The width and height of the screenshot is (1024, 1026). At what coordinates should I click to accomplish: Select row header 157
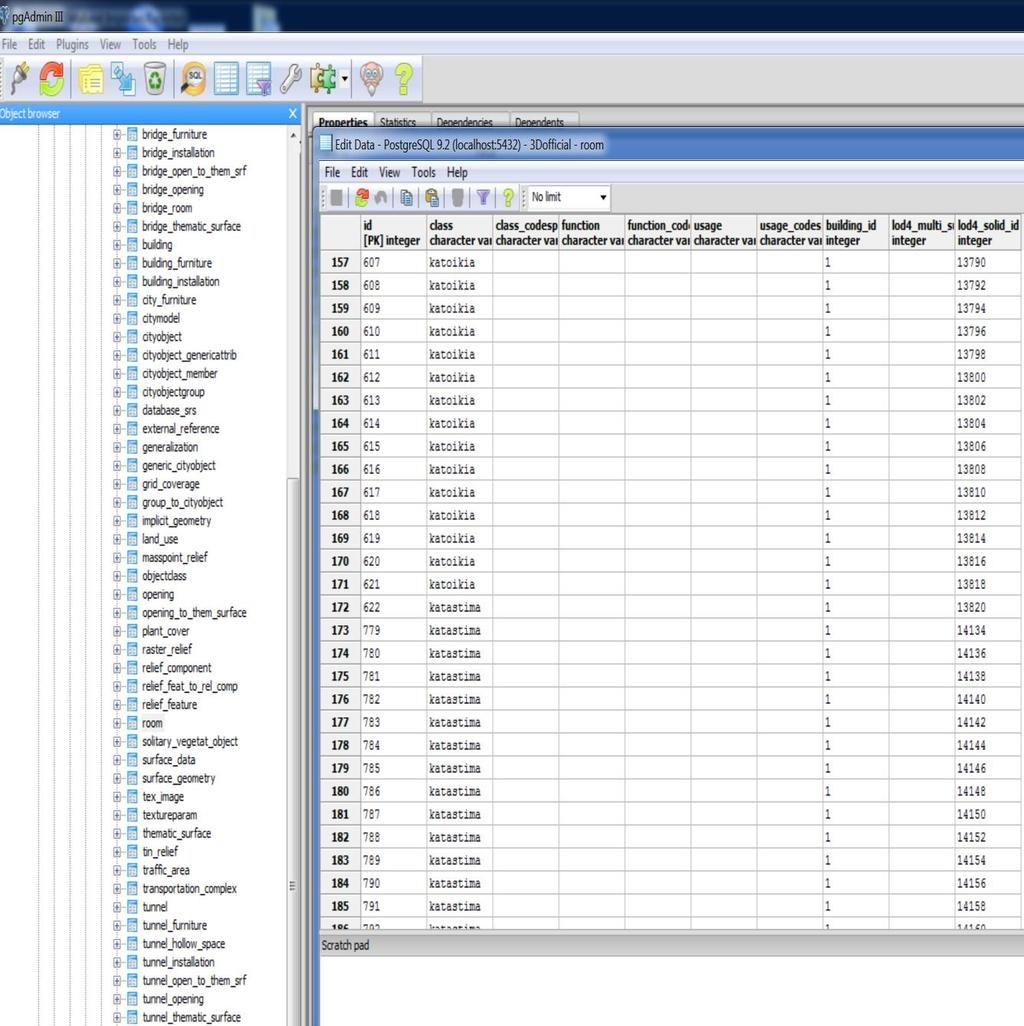tap(340, 262)
